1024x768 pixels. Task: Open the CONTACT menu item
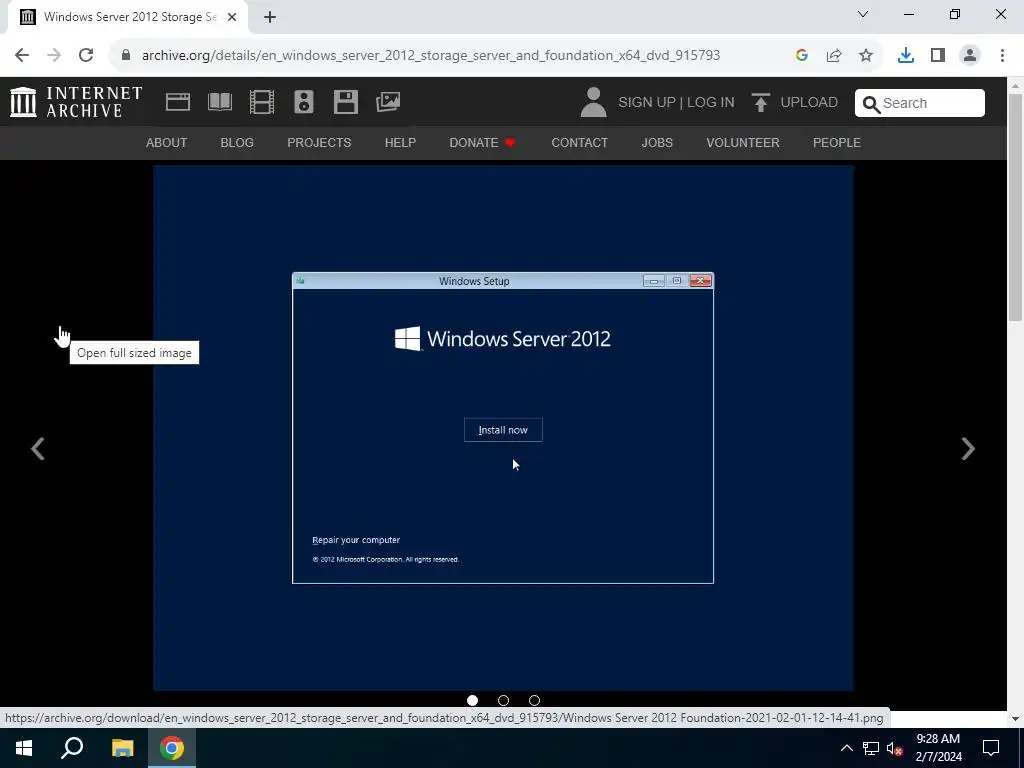tap(579, 142)
